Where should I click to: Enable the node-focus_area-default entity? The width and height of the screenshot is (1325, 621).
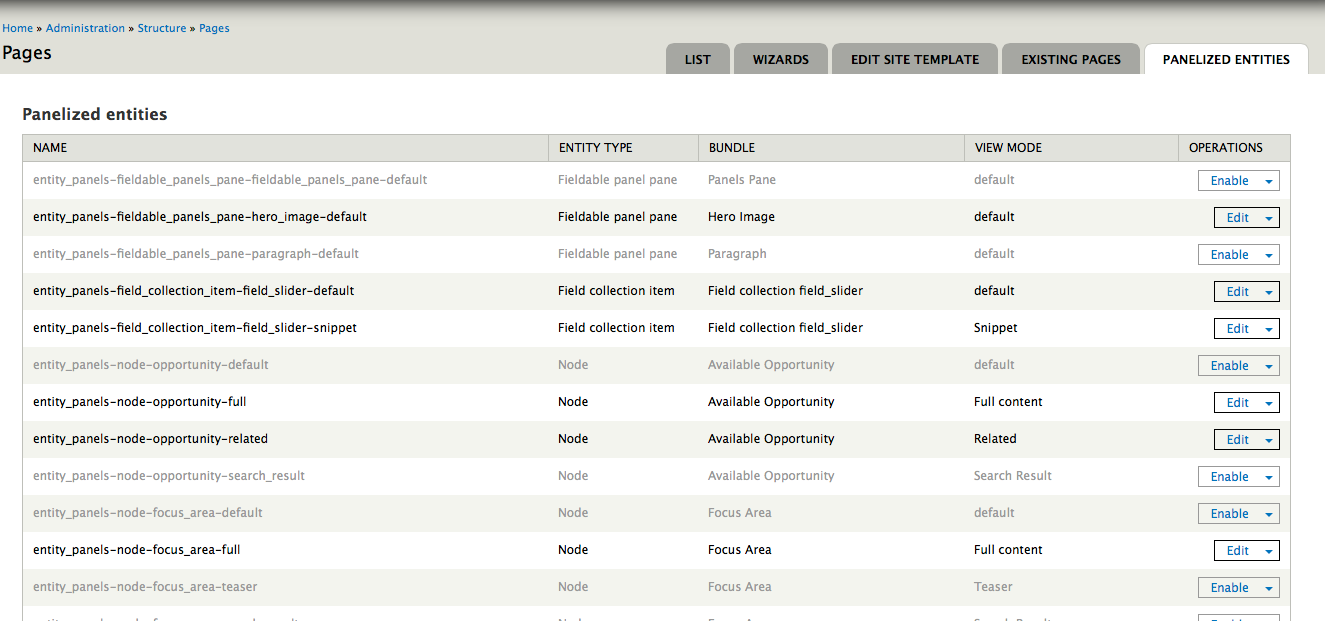click(1229, 514)
